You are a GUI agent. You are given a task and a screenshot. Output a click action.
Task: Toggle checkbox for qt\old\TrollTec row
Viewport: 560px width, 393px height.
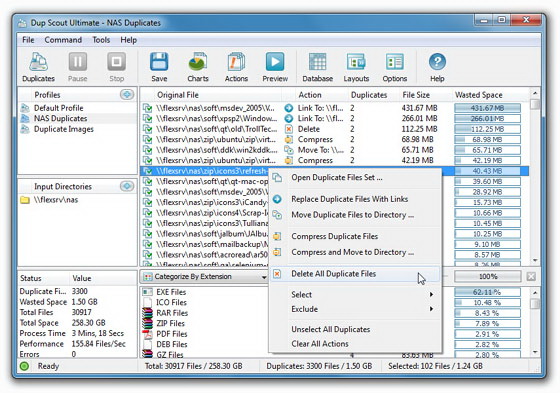click(147, 129)
